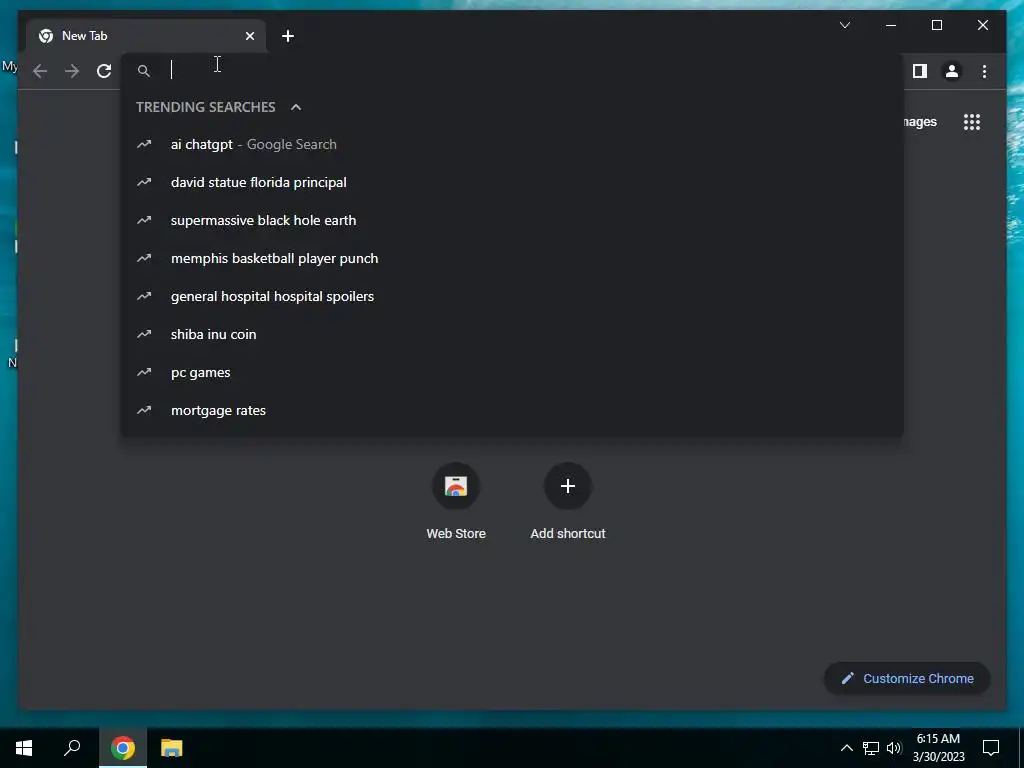The width and height of the screenshot is (1024, 768).
Task: Select the 'shiba inu coin' suggestion
Action: tap(512, 334)
